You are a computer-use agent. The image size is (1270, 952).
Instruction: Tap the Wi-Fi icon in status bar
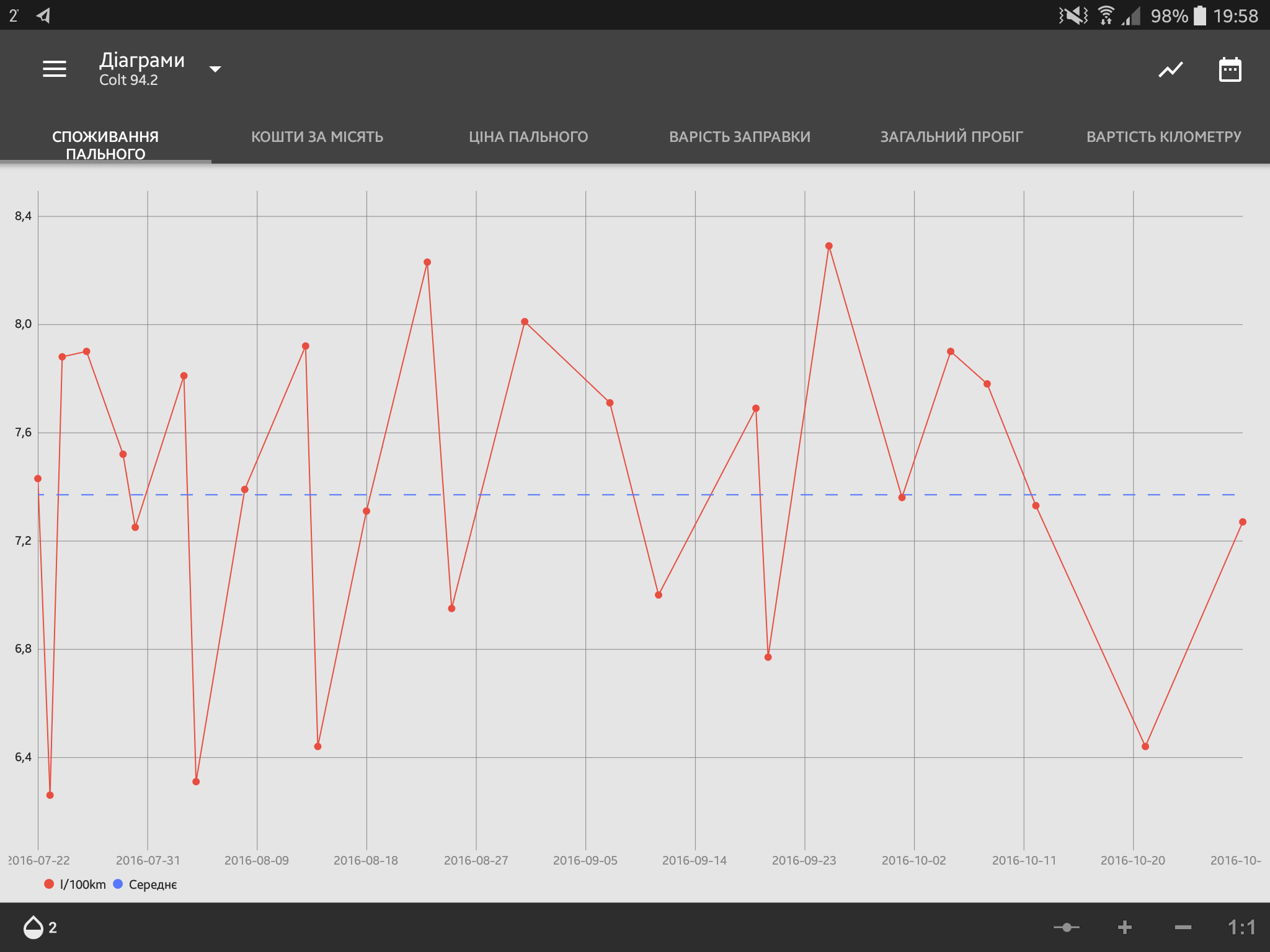1106,15
